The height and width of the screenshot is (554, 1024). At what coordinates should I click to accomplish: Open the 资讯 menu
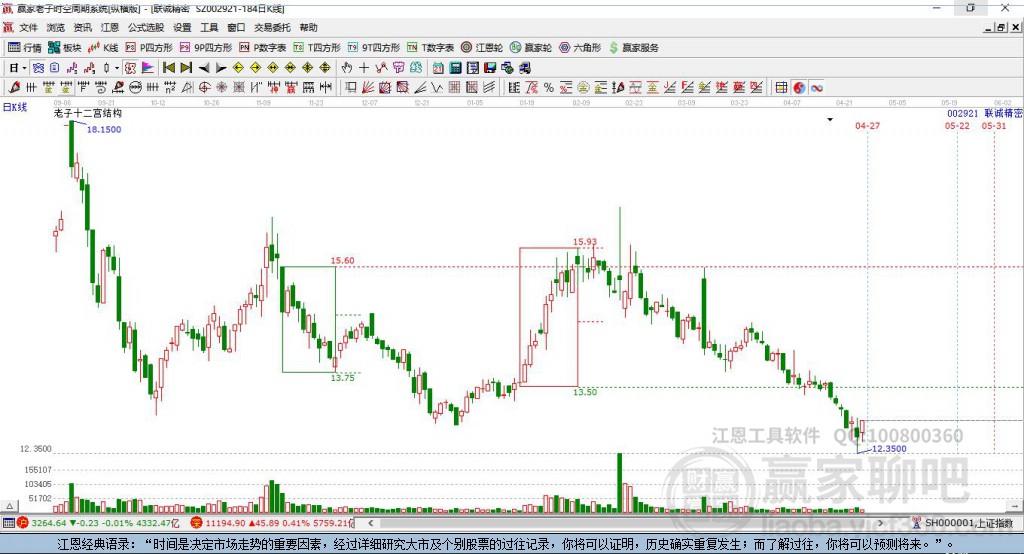click(82, 27)
